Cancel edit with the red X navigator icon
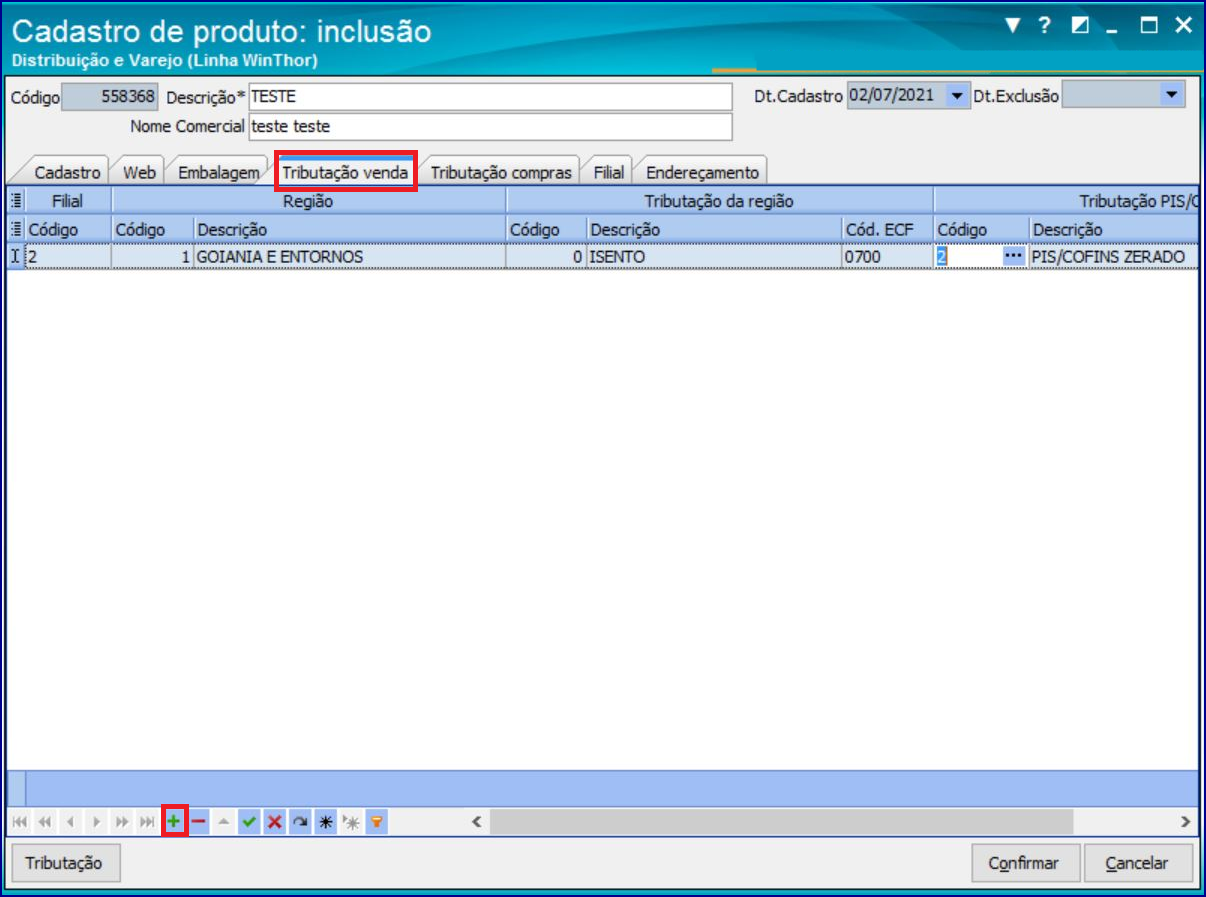The image size is (1206, 897). (x=274, y=822)
